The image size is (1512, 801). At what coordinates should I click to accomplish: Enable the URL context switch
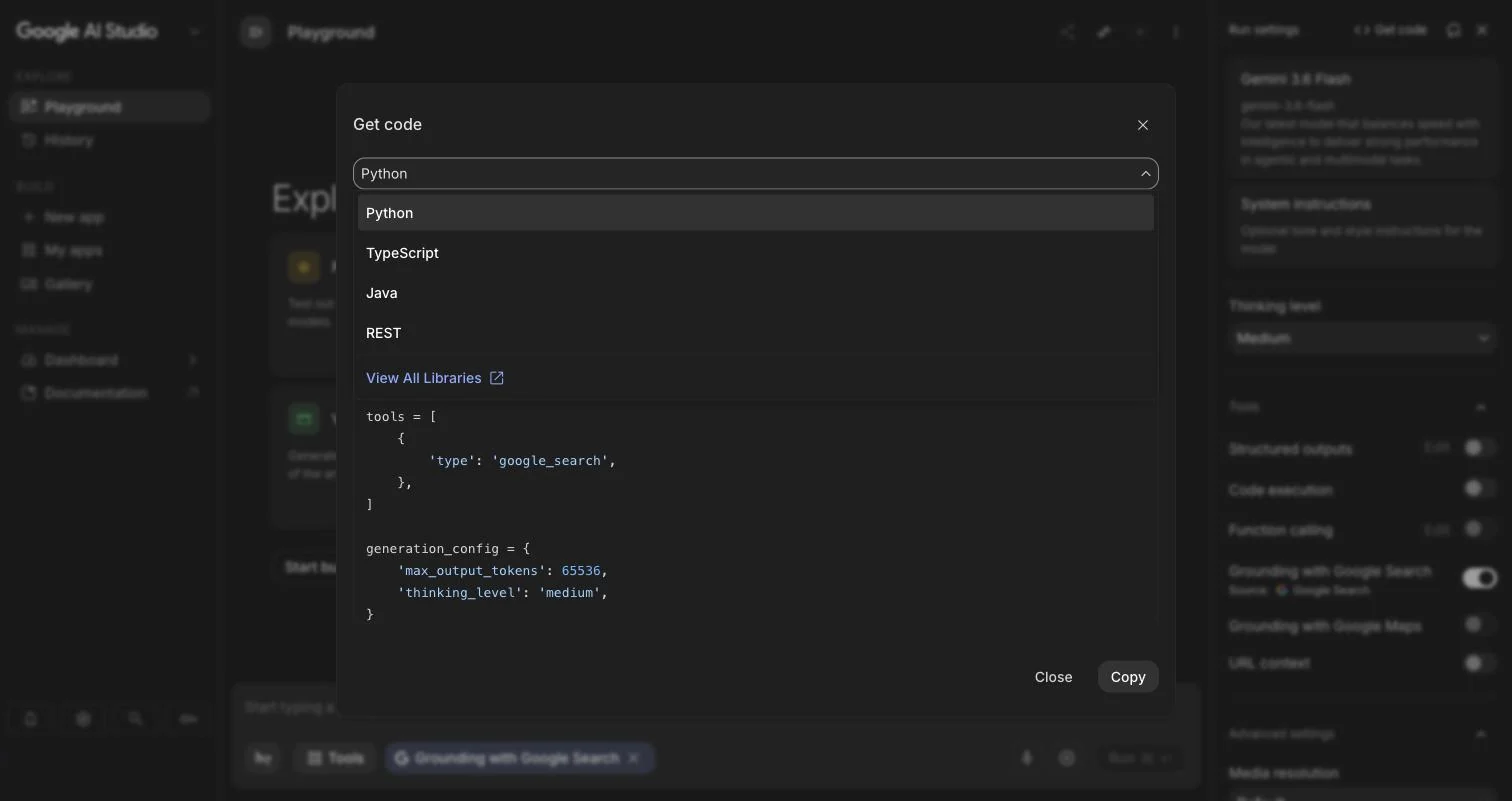(1480, 663)
